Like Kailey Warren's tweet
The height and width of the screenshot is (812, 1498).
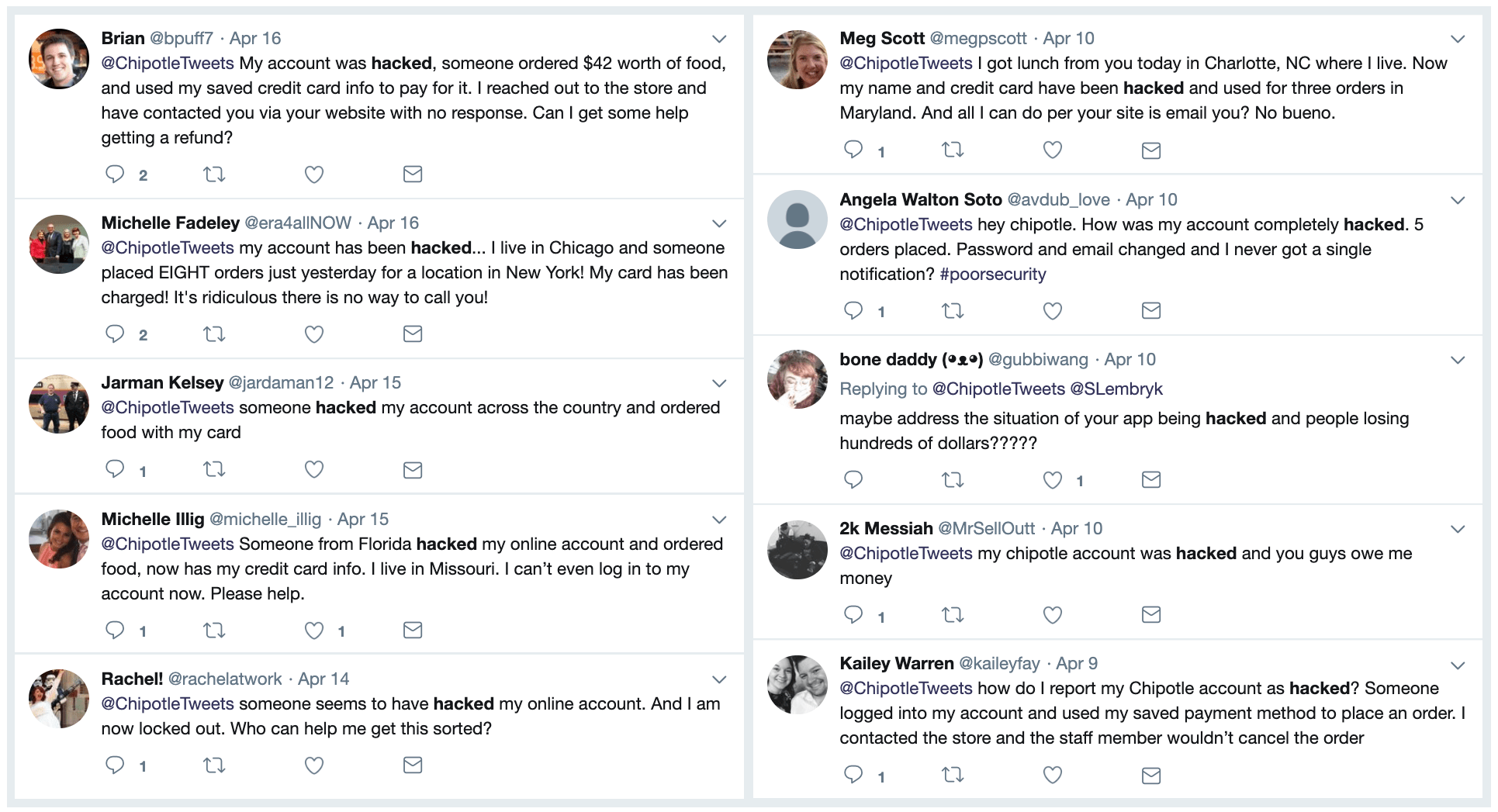(1052, 775)
